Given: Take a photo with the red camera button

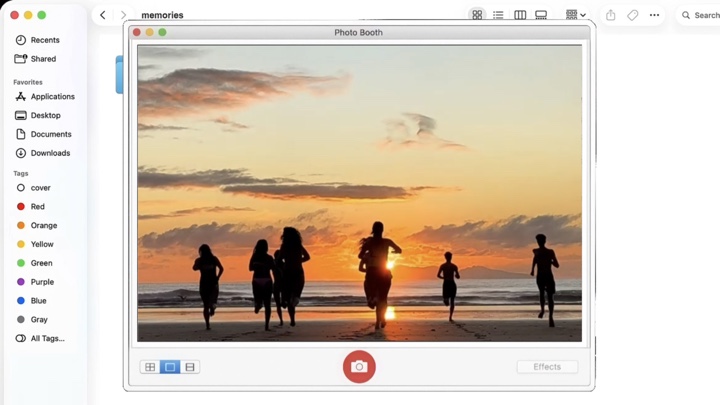Looking at the screenshot, I should [359, 367].
